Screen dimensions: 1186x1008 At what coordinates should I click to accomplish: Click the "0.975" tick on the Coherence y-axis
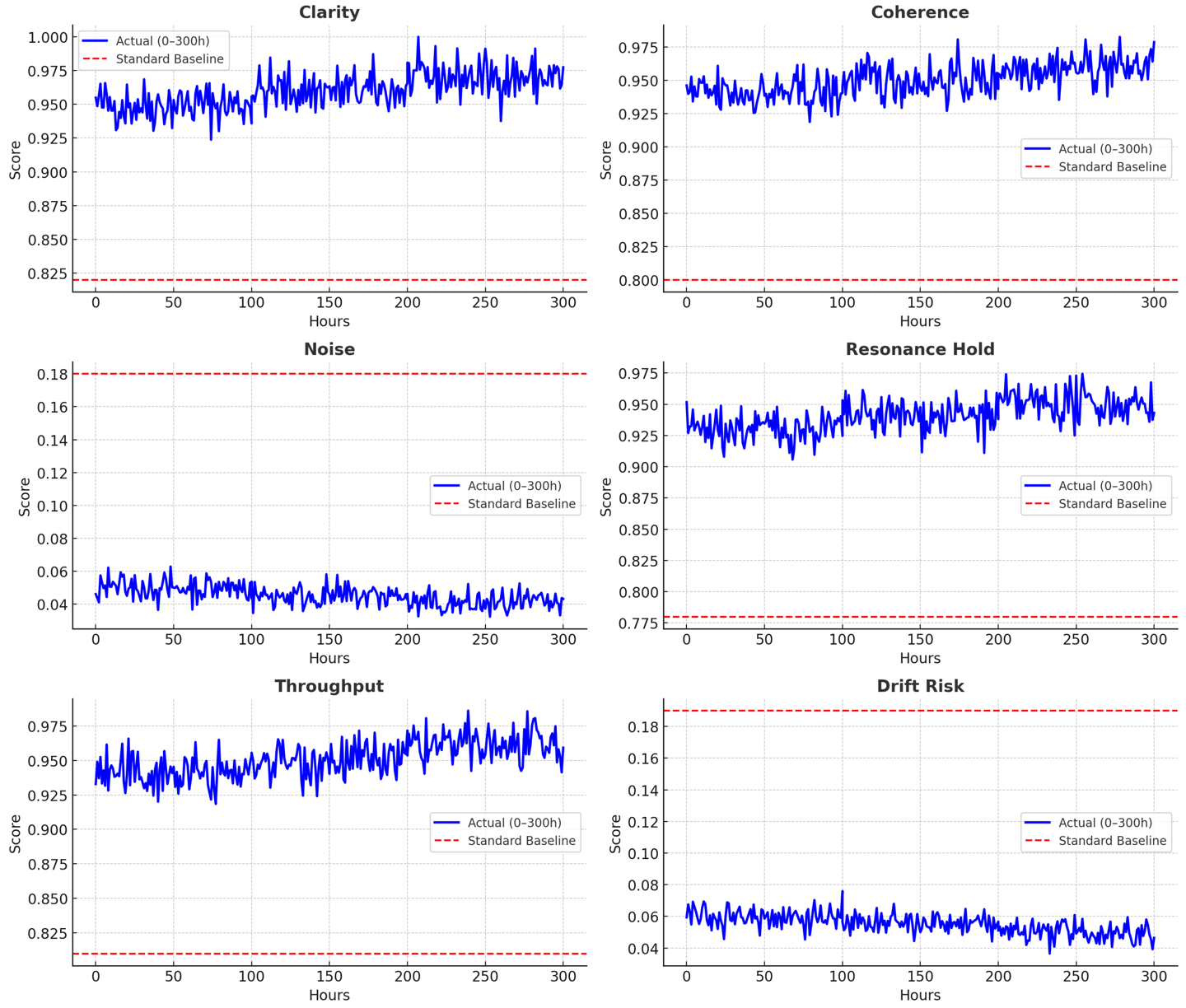point(638,48)
